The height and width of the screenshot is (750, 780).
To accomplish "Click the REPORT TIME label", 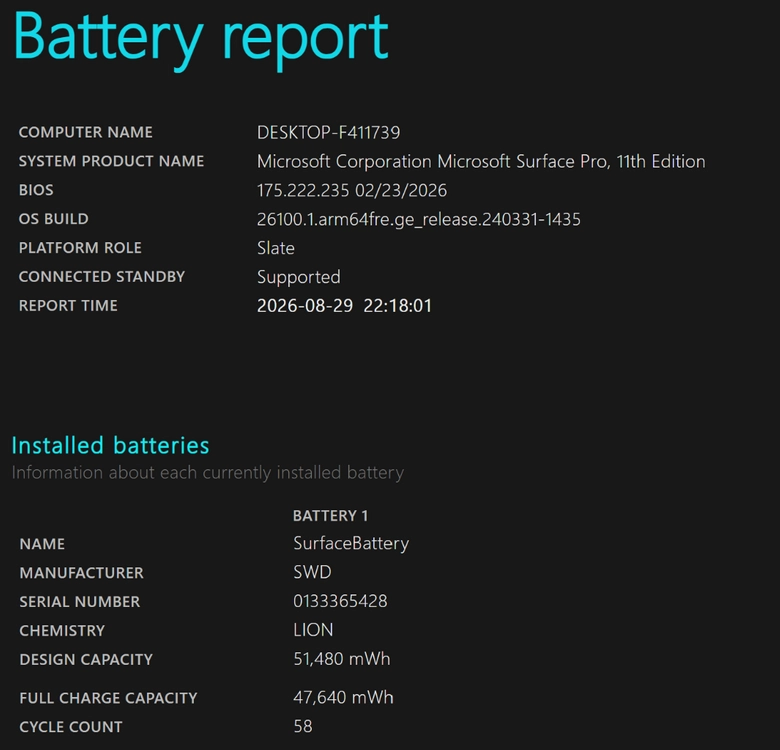I will click(68, 305).
